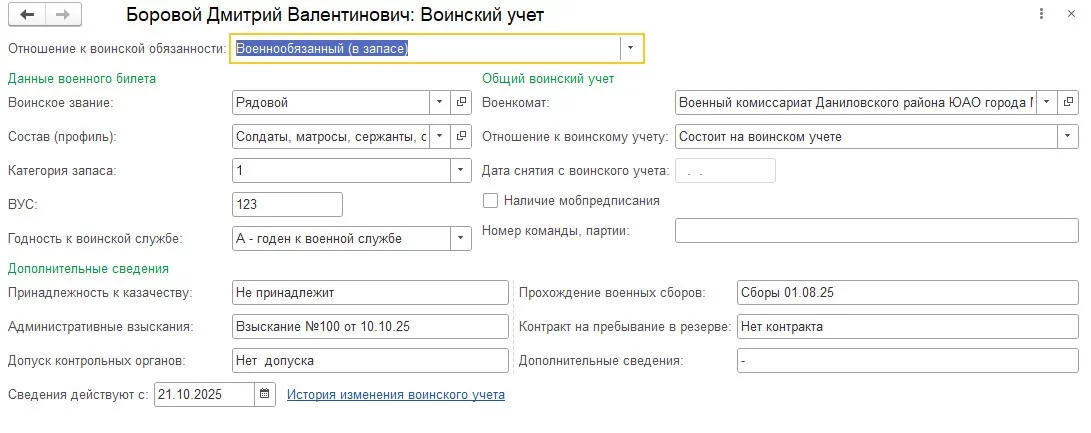Toggle the Наличие мобпредписания checkbox

(491, 200)
